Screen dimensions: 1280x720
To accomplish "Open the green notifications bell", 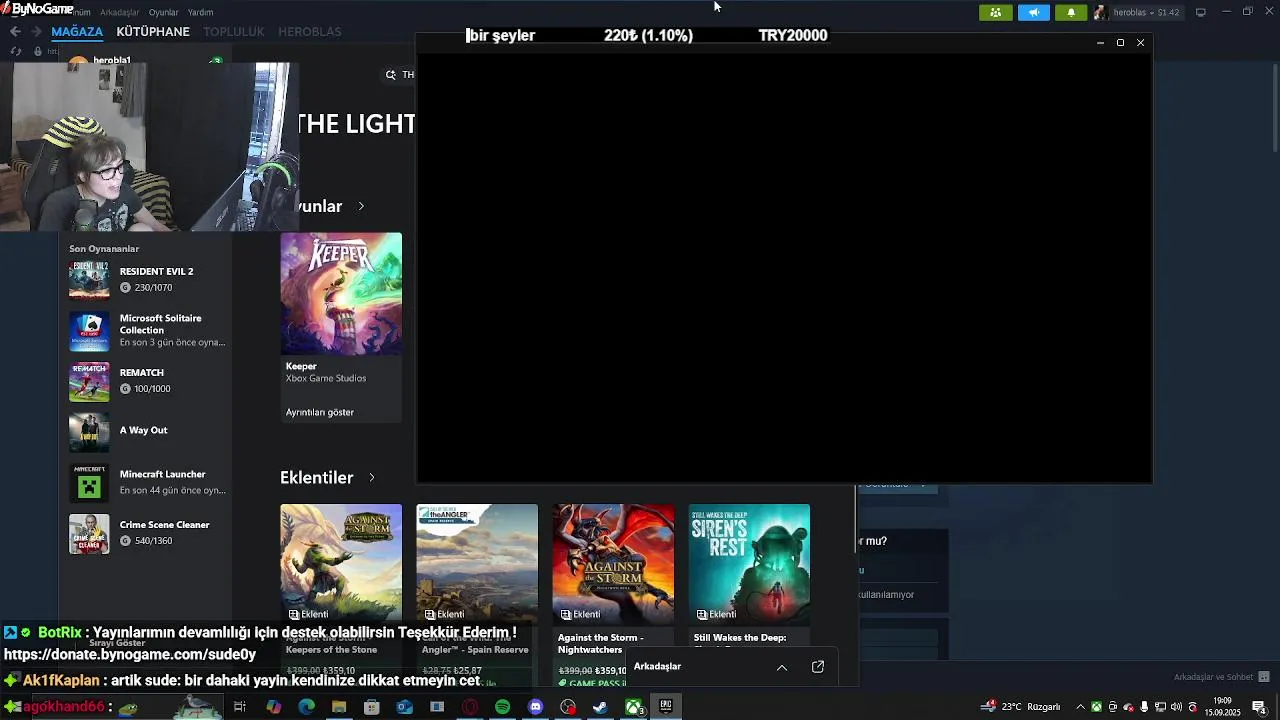I will point(1071,12).
